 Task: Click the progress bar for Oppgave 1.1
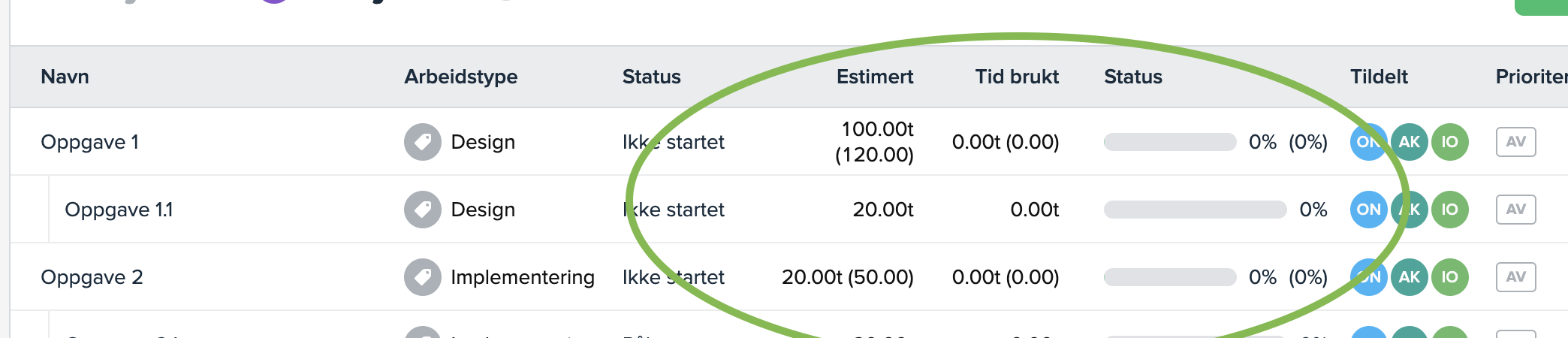click(x=1195, y=210)
